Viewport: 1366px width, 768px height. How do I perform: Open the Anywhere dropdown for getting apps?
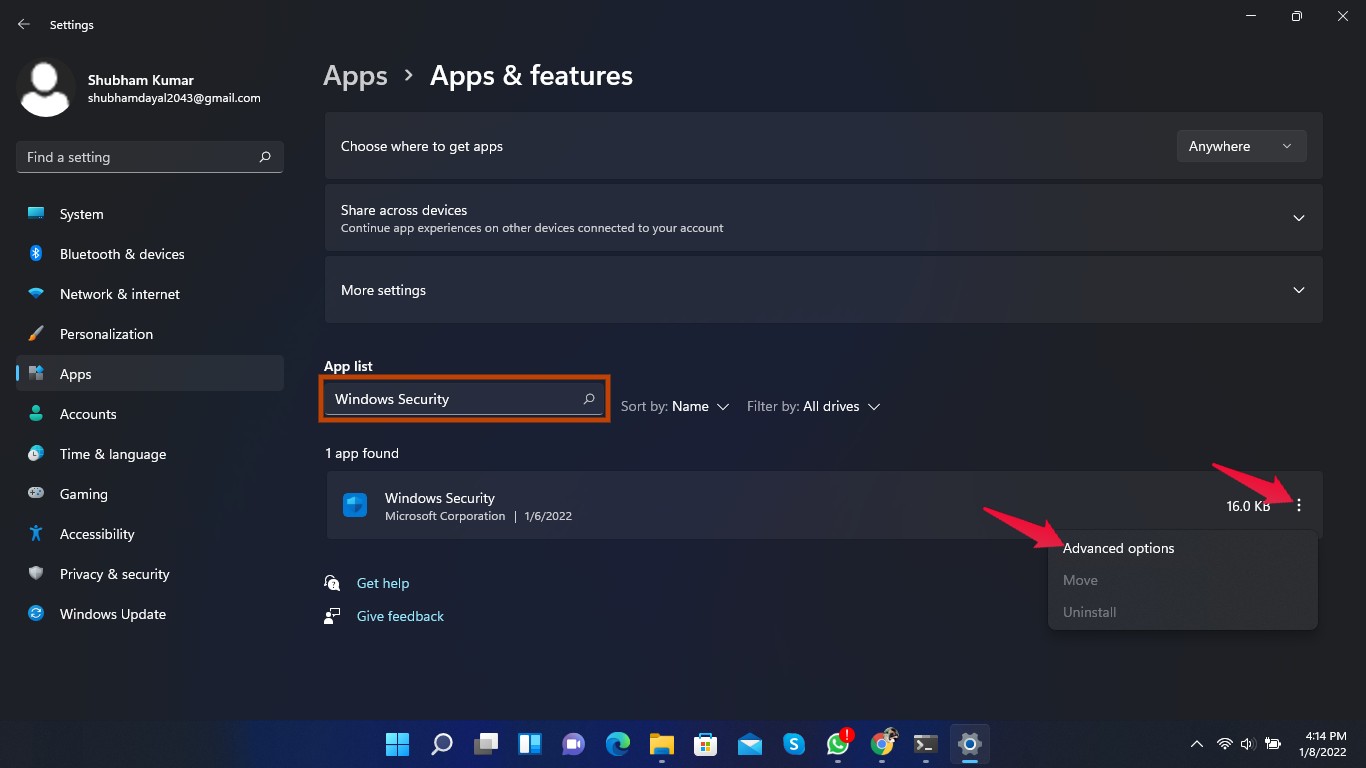[1241, 146]
